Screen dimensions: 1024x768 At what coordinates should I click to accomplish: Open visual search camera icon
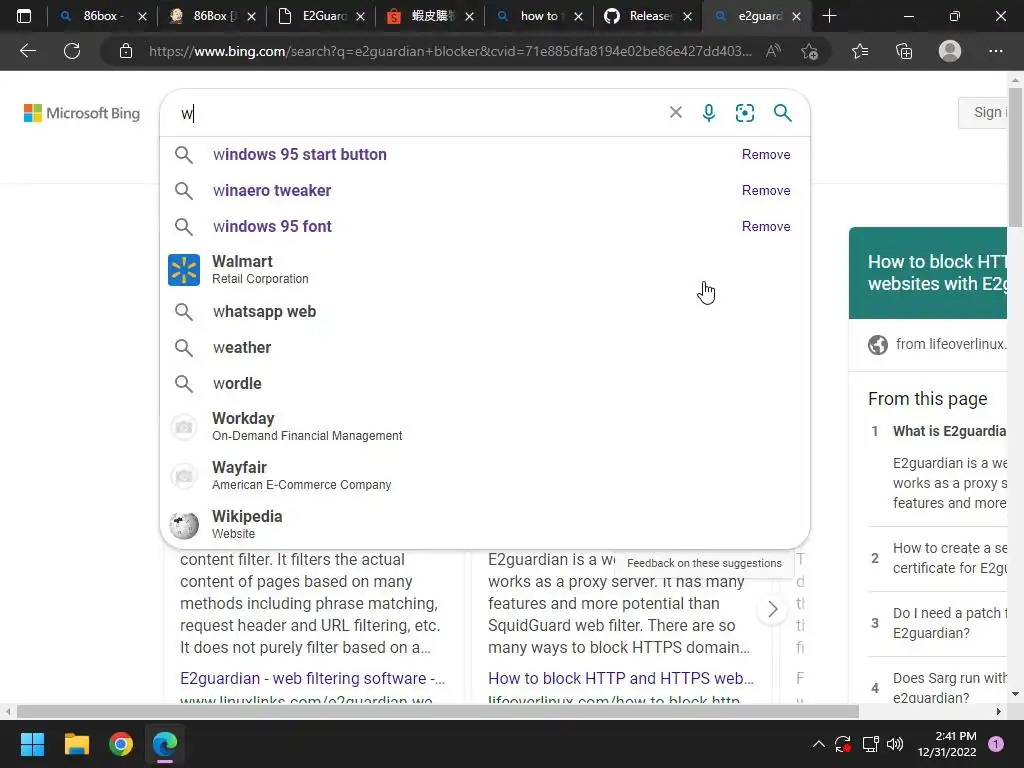[744, 113]
